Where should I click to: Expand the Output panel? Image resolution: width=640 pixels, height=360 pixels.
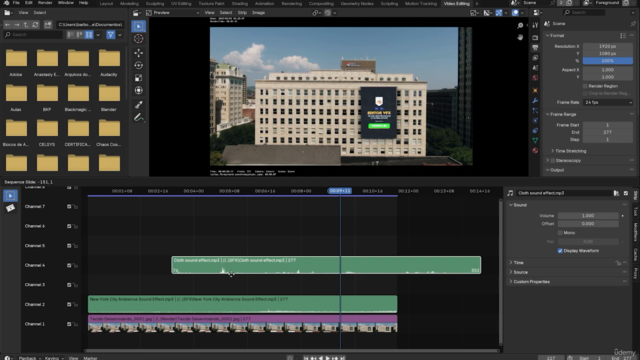point(556,170)
